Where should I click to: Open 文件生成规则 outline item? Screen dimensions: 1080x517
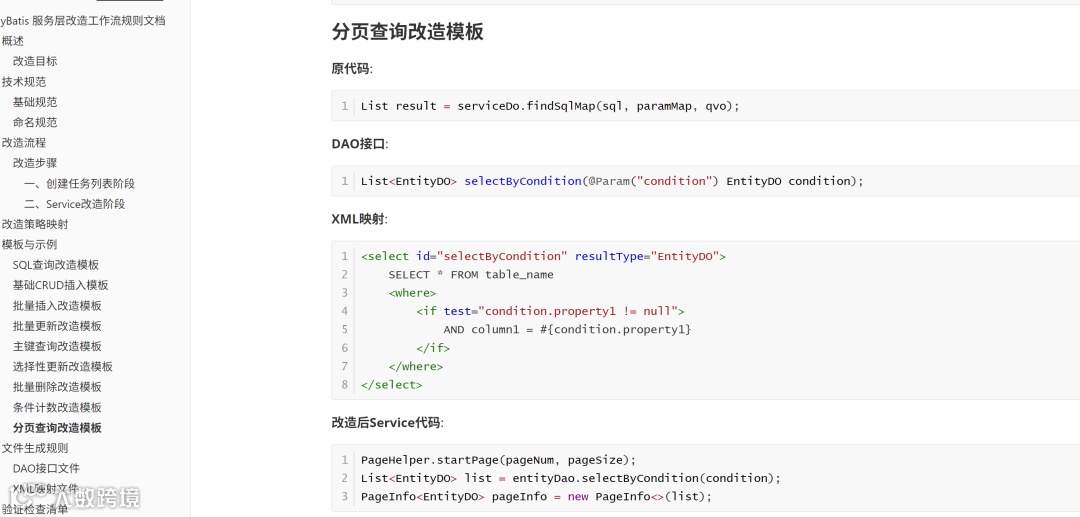tap(35, 448)
